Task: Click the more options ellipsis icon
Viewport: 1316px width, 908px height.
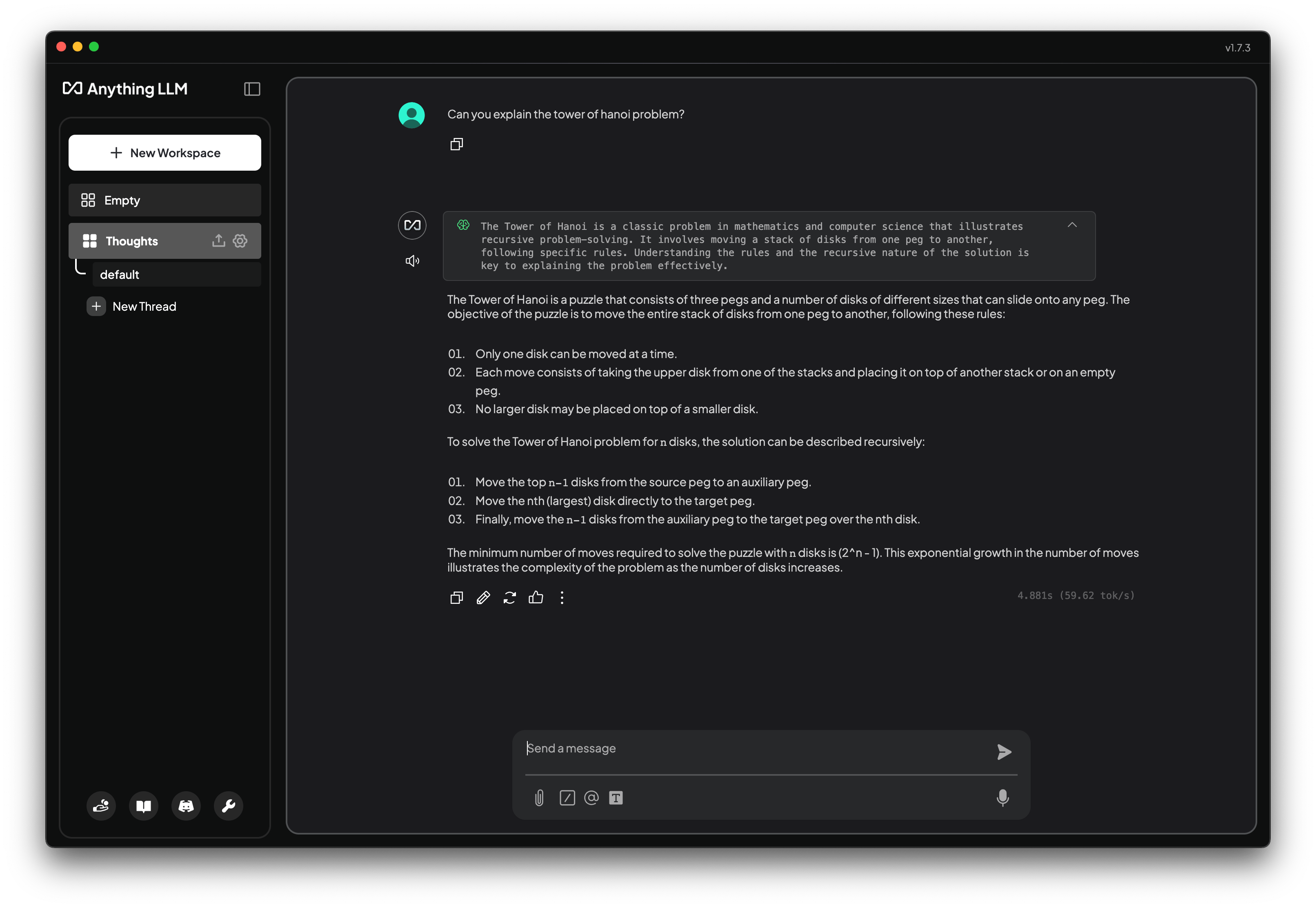Action: click(562, 597)
